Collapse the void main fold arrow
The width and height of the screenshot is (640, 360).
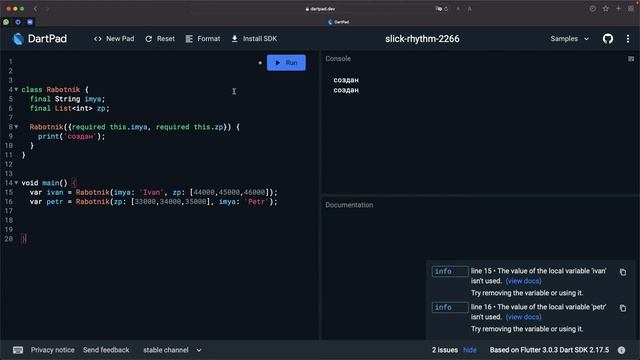tap(16, 183)
